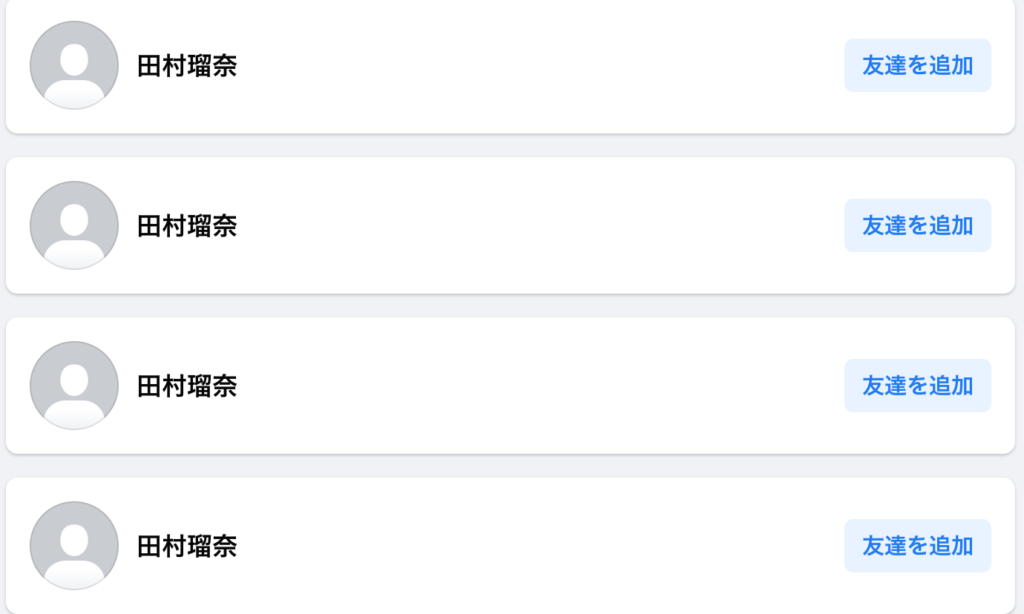Click 友達を追加 in the fourth result
This screenshot has width=1024, height=614.
(918, 545)
